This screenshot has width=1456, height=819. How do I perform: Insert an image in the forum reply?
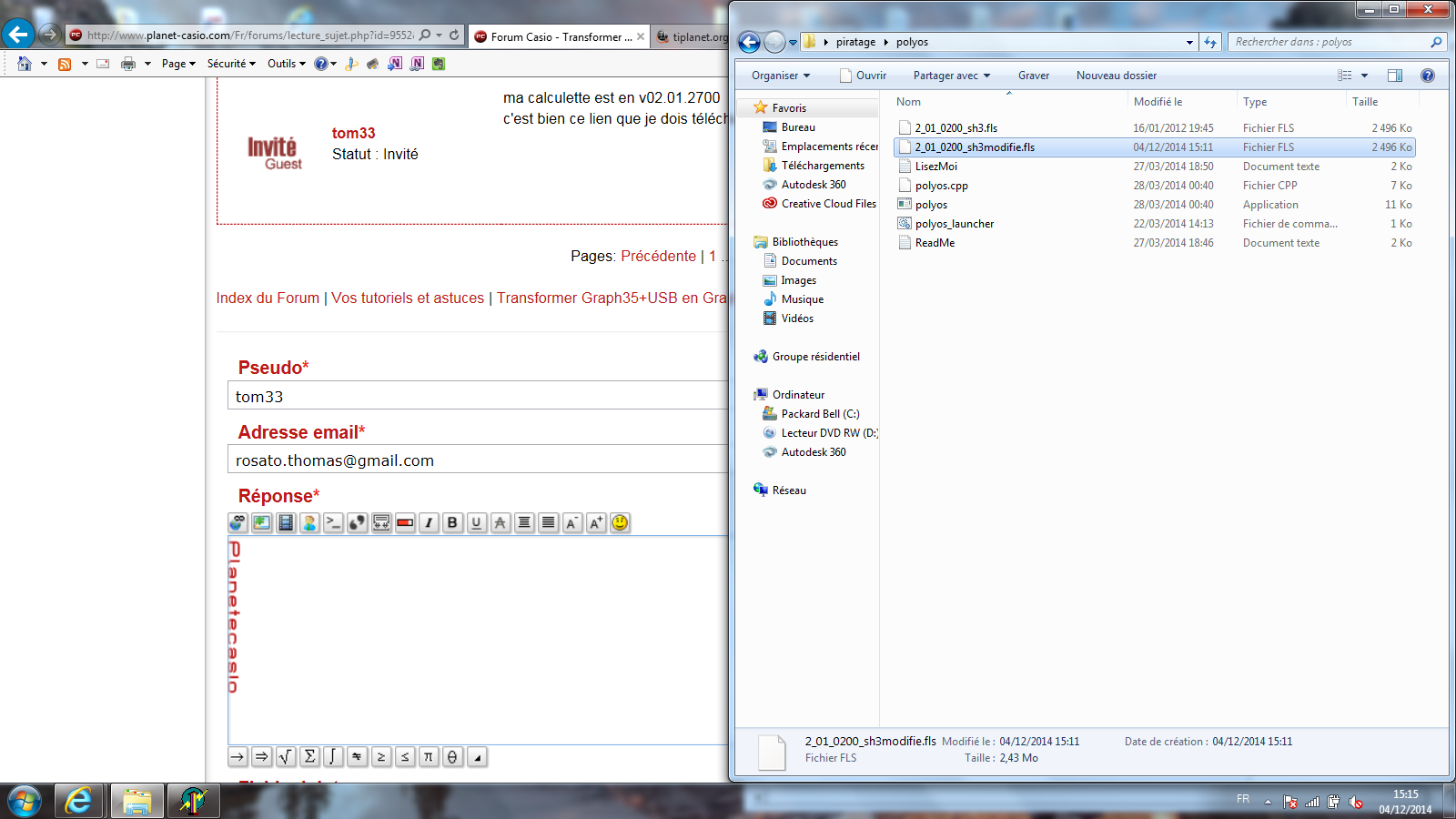click(x=261, y=522)
